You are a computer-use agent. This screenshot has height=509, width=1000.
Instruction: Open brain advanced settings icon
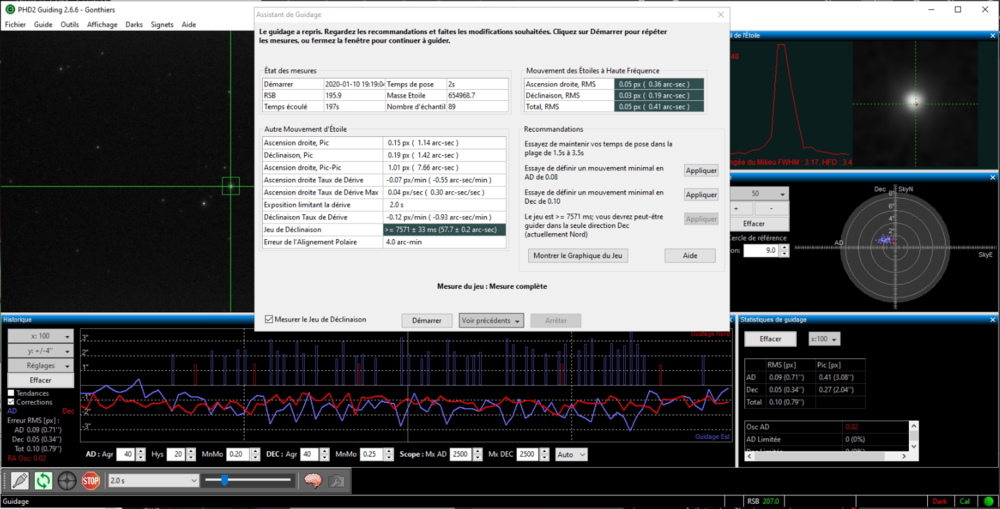pos(312,480)
